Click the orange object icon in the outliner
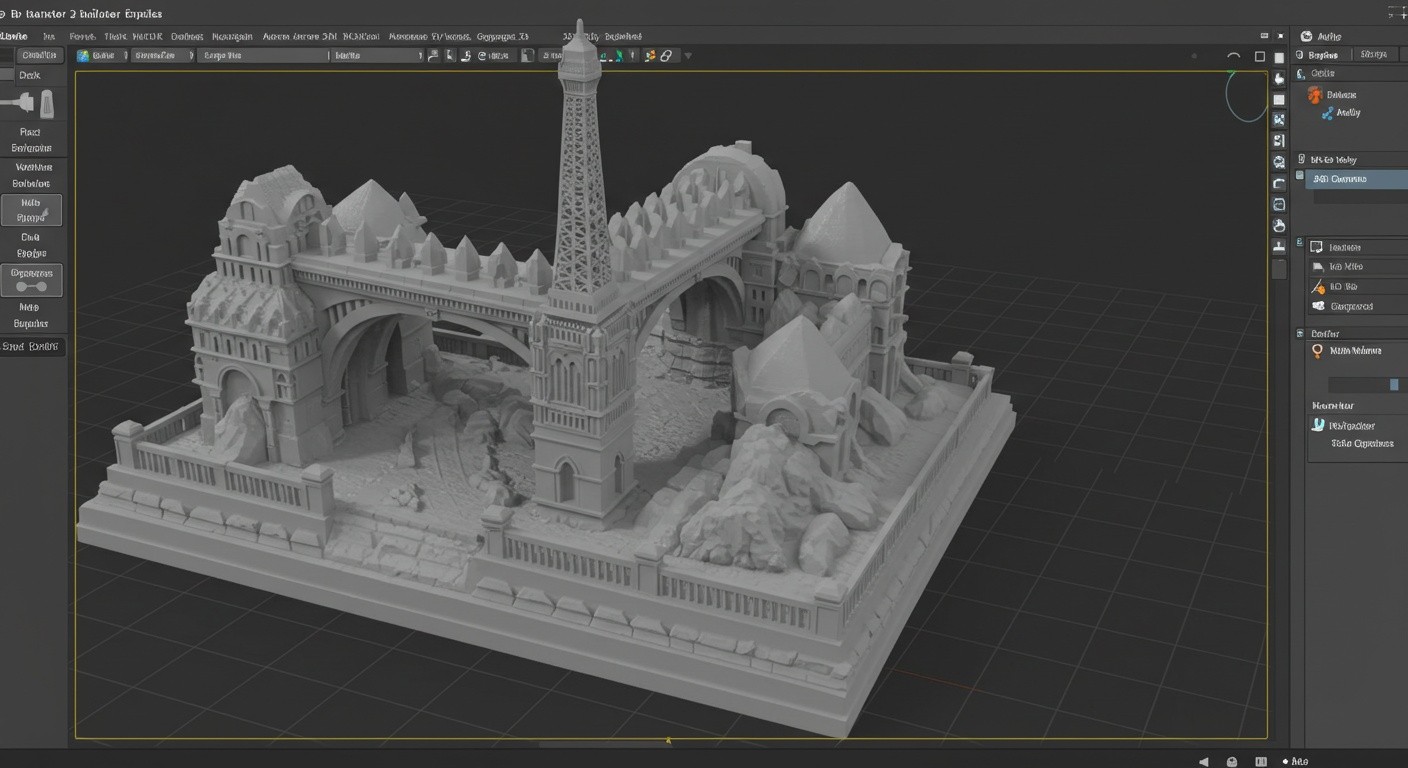The width and height of the screenshot is (1408, 768). click(1315, 95)
